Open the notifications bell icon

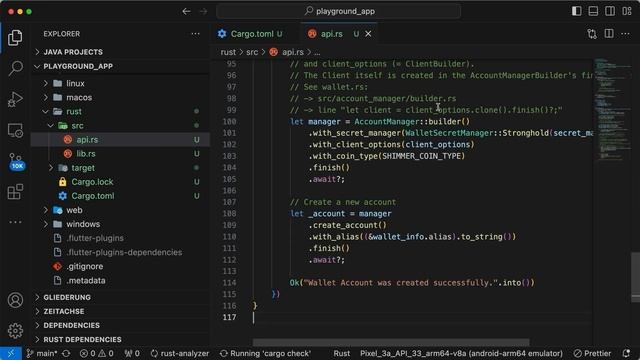[627, 353]
